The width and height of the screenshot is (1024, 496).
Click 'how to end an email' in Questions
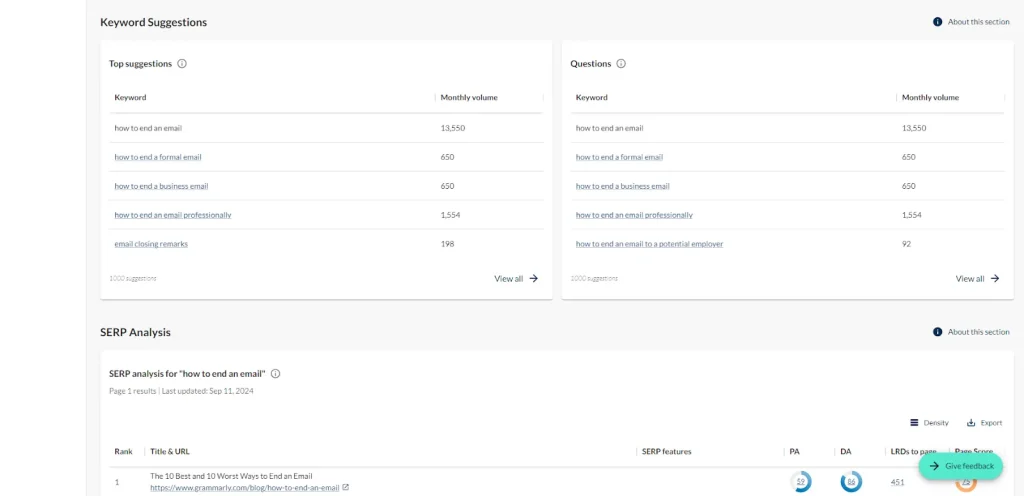click(609, 129)
